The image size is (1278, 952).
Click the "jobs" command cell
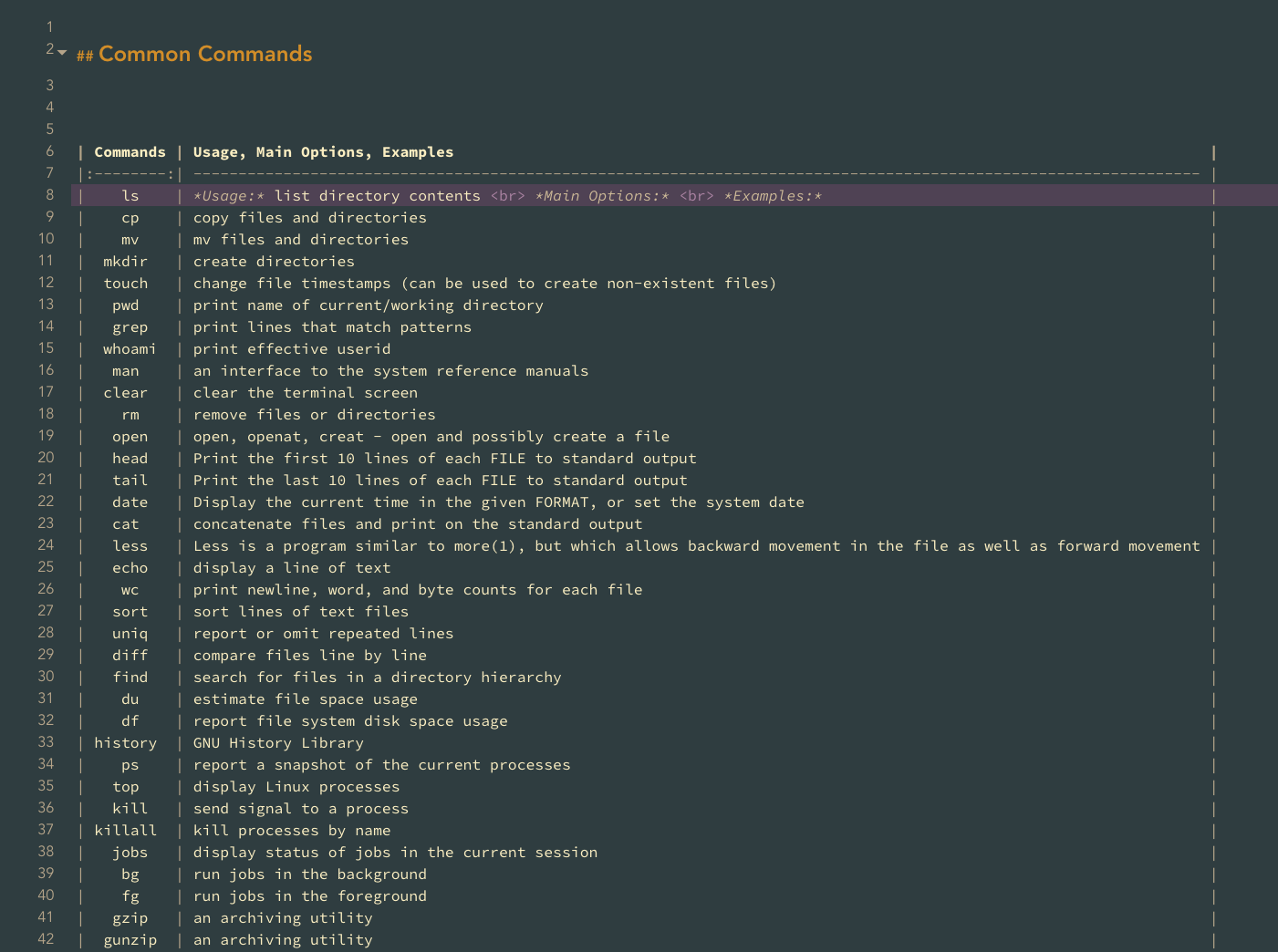[x=130, y=853]
